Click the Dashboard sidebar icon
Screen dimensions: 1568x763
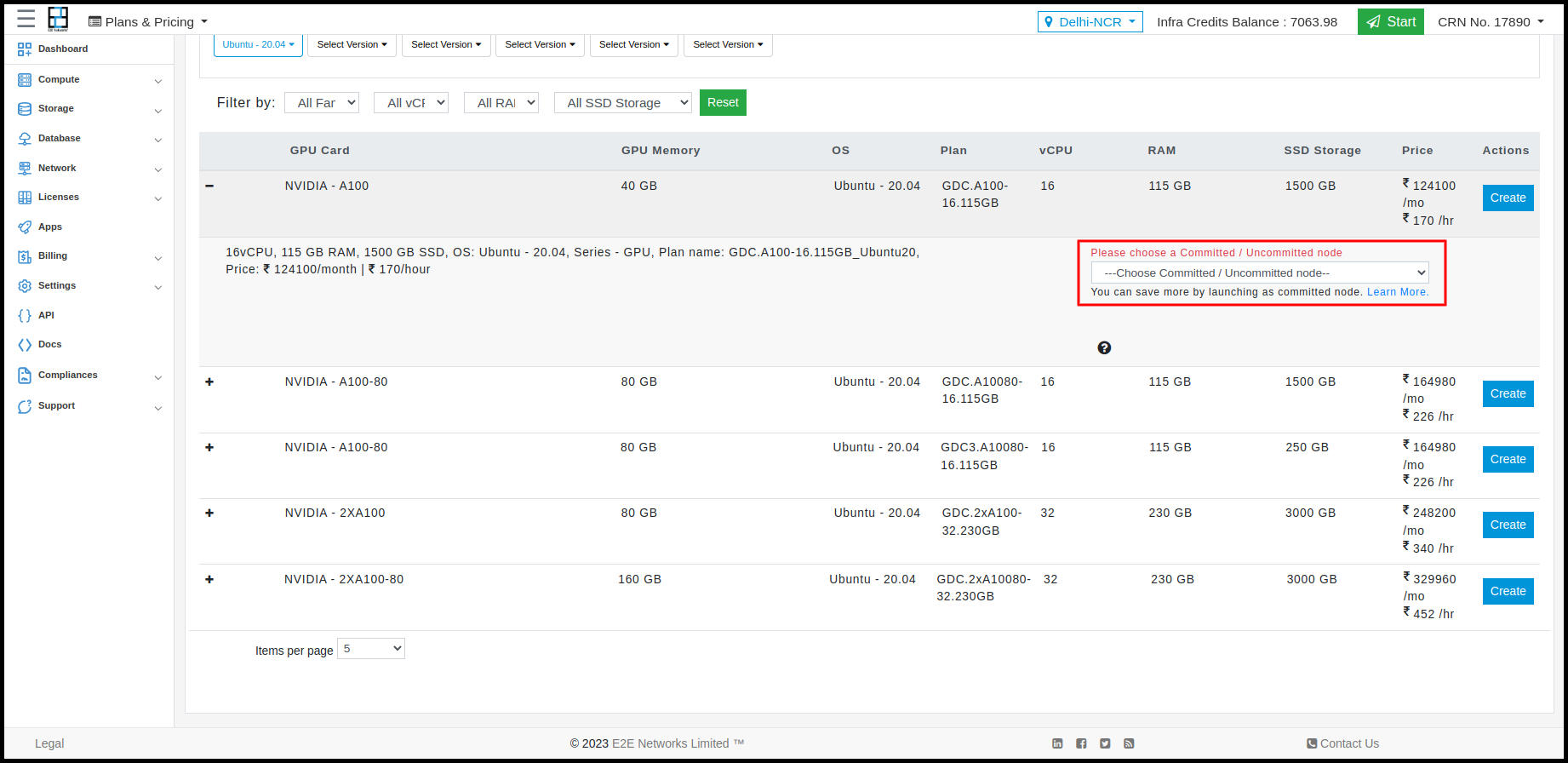pos(25,49)
